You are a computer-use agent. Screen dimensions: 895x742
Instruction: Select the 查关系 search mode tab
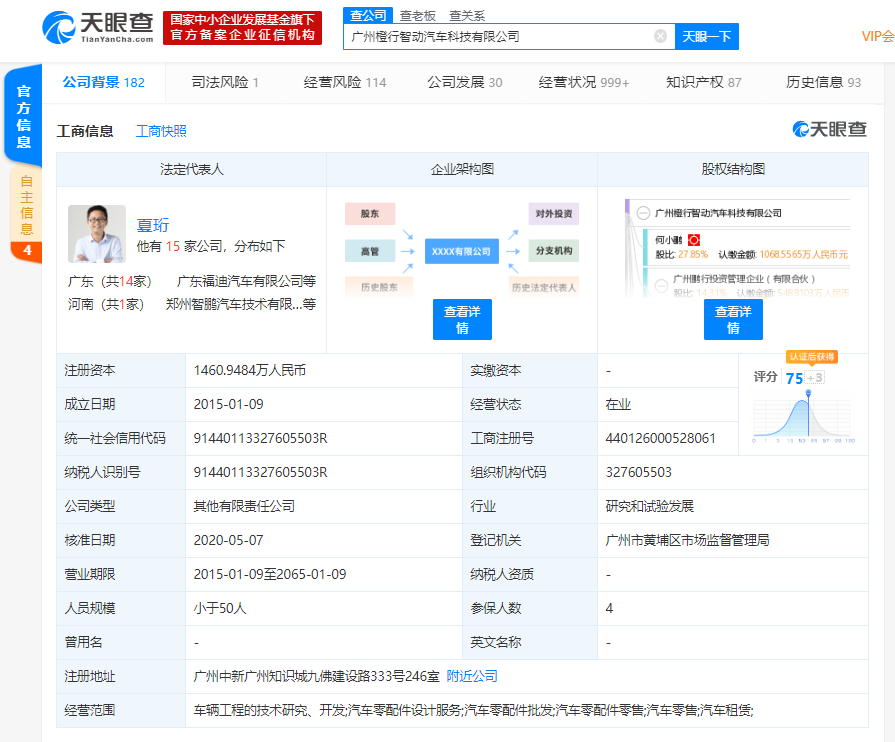(467, 16)
